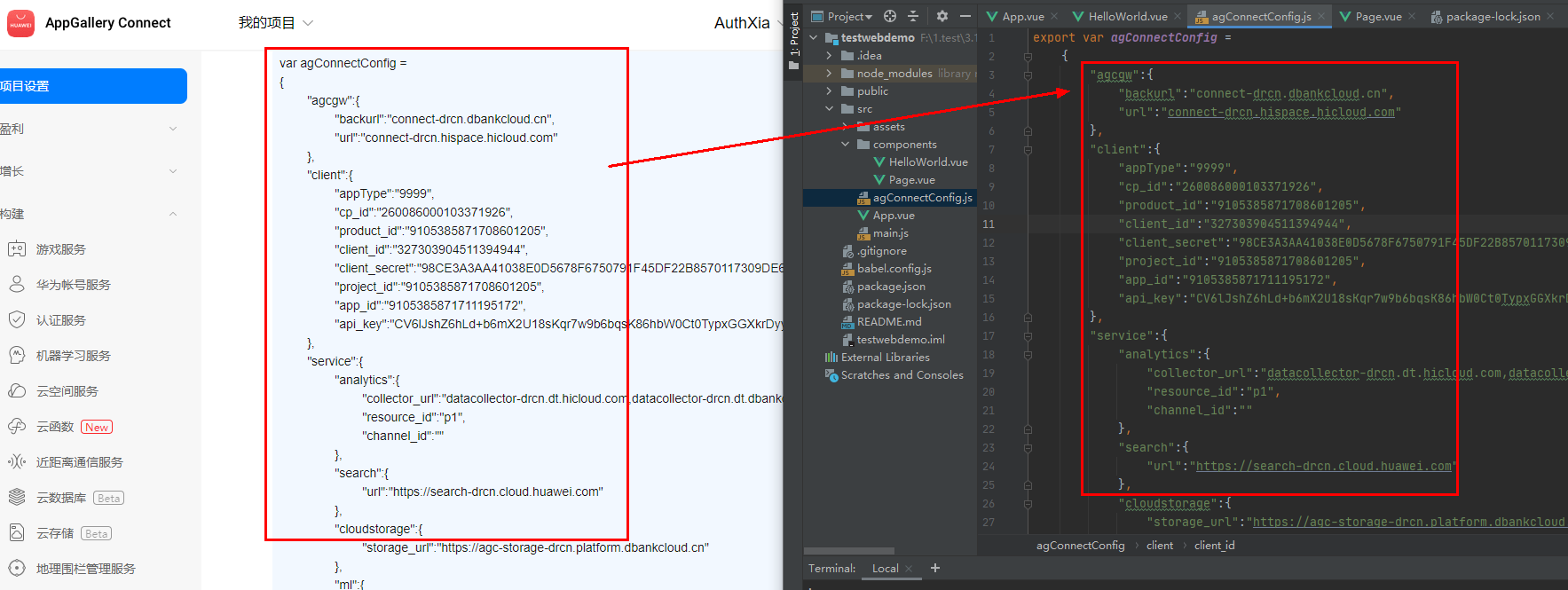Expand the node_modules folder
The height and width of the screenshot is (590, 1568).
pos(829,74)
